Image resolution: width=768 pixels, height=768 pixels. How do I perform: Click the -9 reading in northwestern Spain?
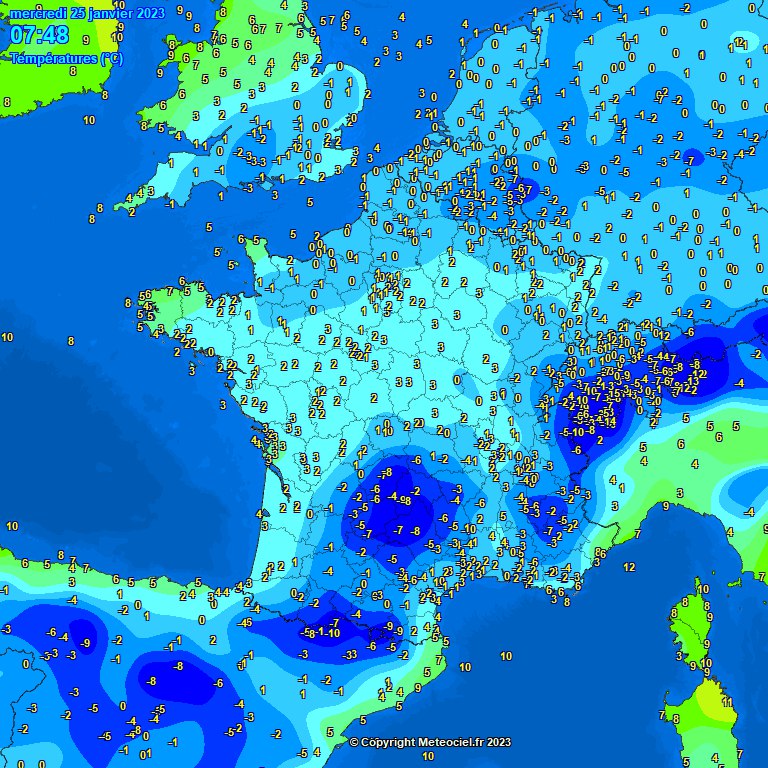pyautogui.click(x=87, y=643)
